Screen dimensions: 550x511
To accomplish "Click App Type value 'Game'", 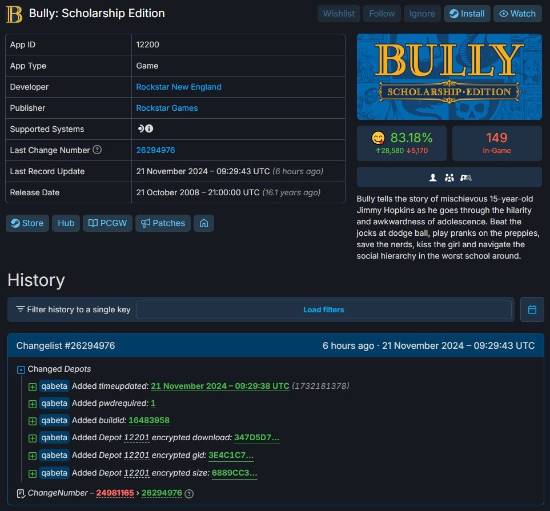I will [x=147, y=66].
